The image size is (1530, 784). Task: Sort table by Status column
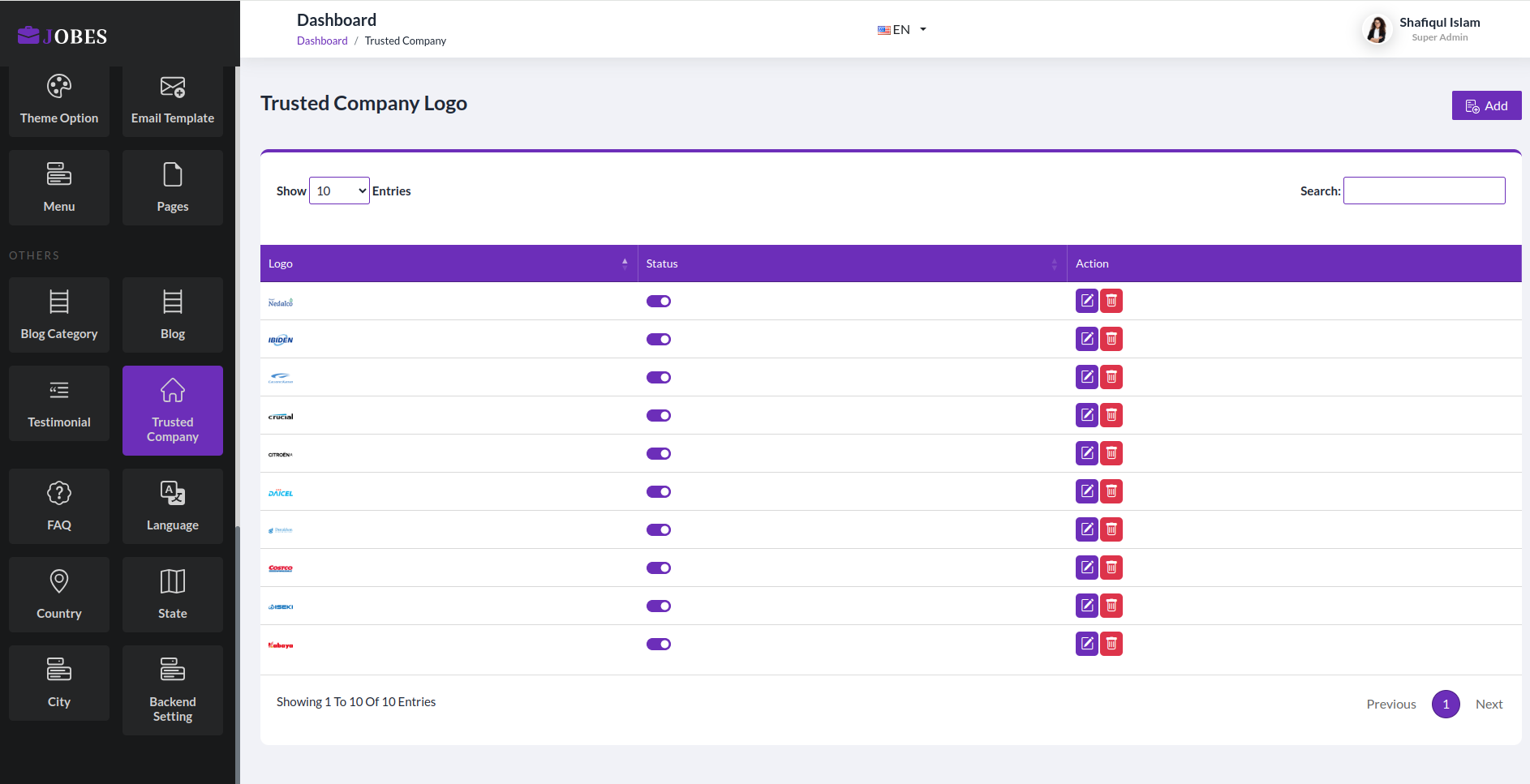tap(853, 263)
